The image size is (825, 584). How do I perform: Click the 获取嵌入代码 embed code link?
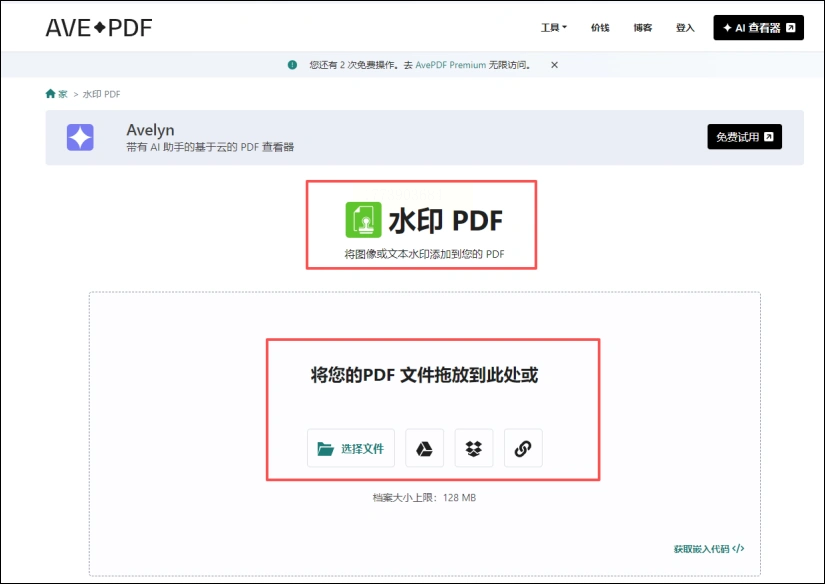point(709,549)
